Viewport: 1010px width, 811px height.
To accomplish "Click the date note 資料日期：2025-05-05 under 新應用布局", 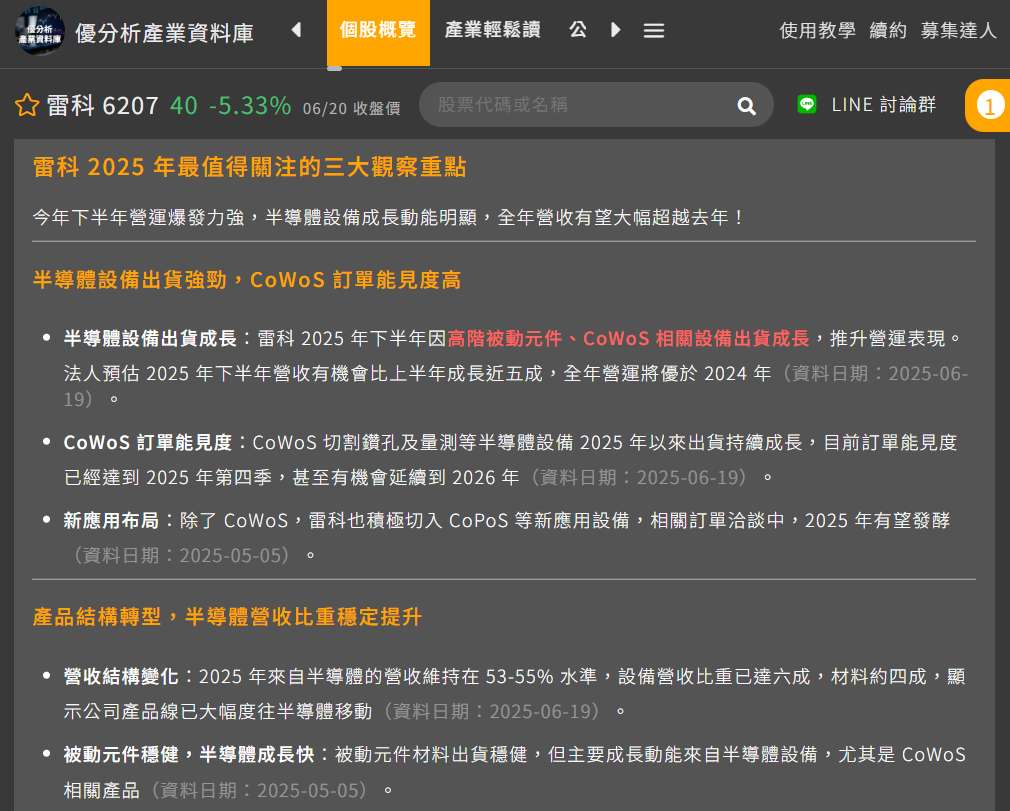I will pos(180,555).
